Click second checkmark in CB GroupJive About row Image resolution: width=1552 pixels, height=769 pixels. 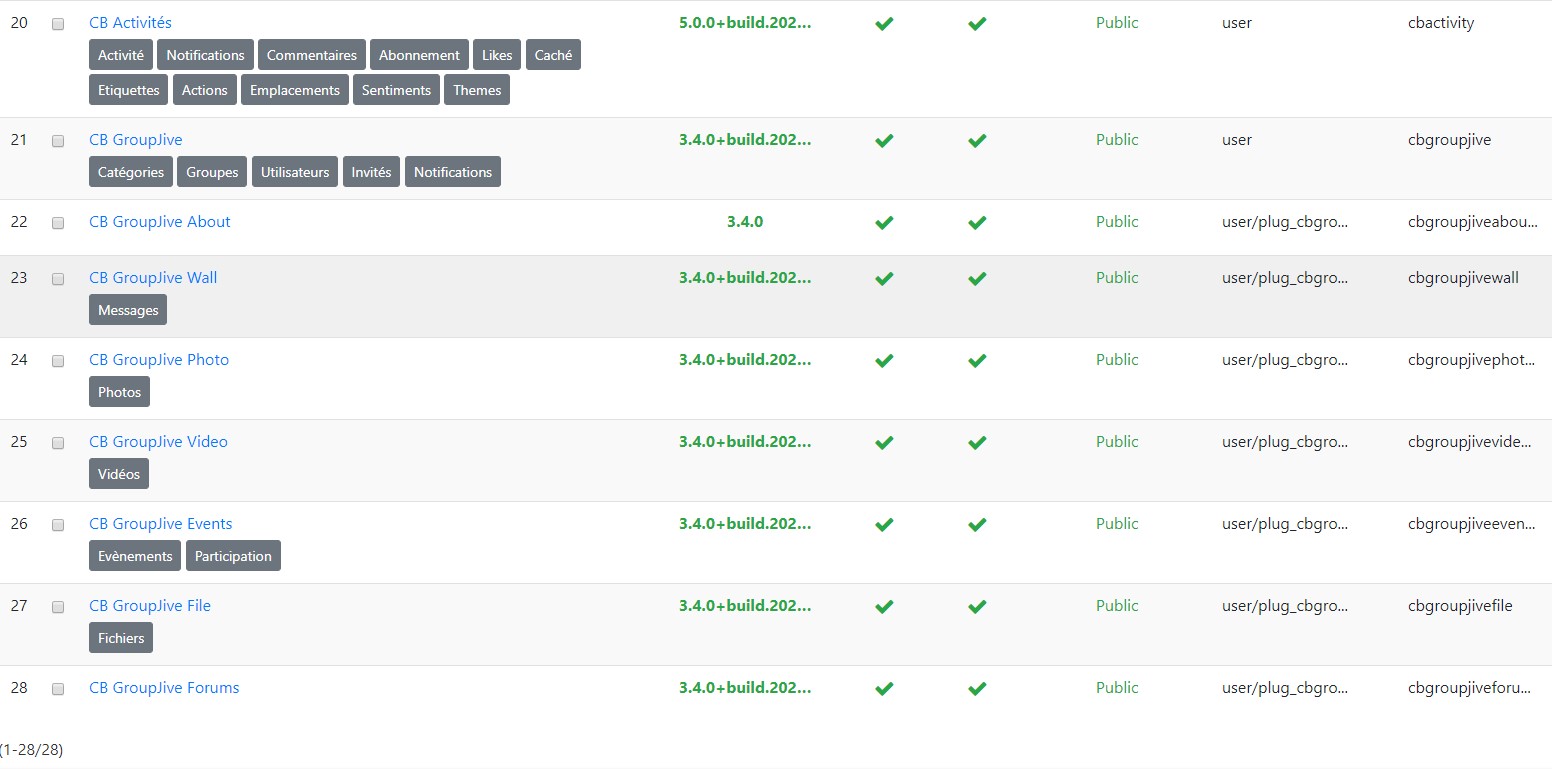click(x=977, y=222)
